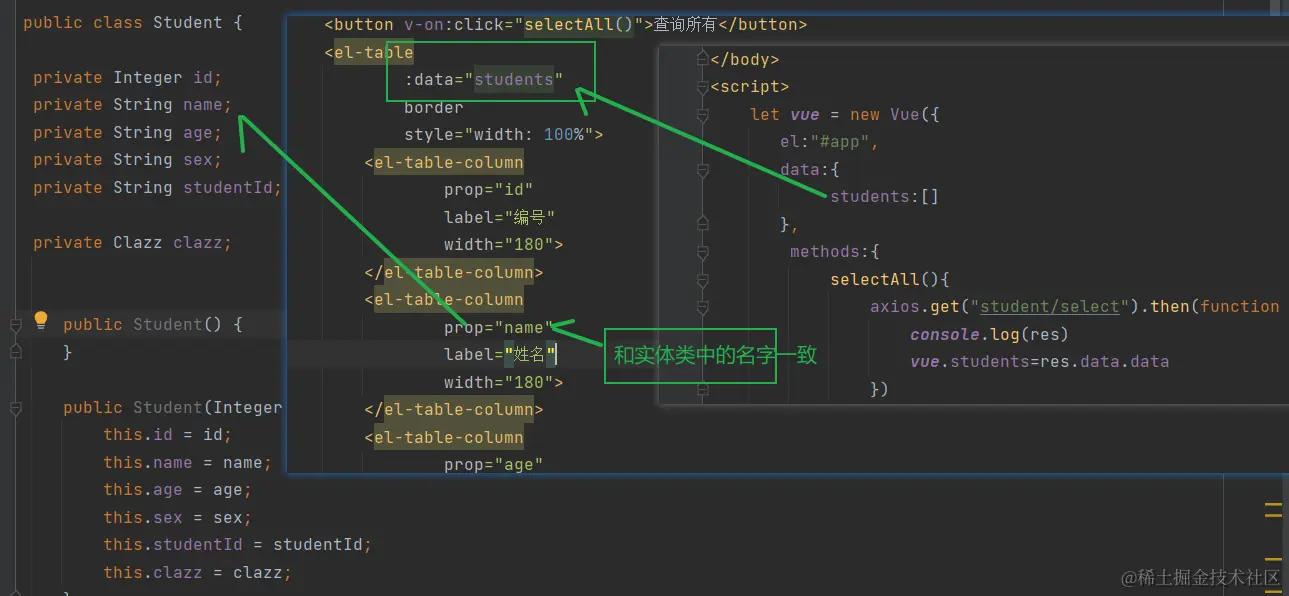Place cursor on "private String name;"
The image size is (1289, 596).
point(132,105)
